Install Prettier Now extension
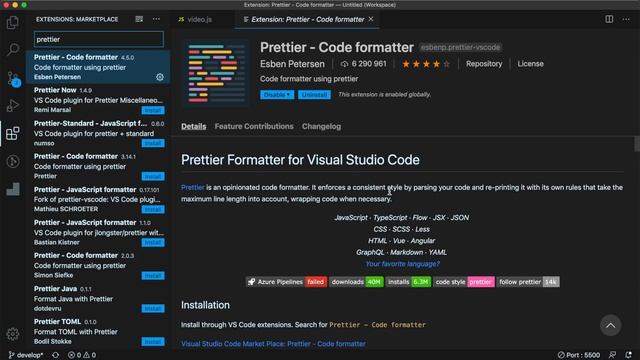The image size is (640, 360). pyautogui.click(x=153, y=110)
